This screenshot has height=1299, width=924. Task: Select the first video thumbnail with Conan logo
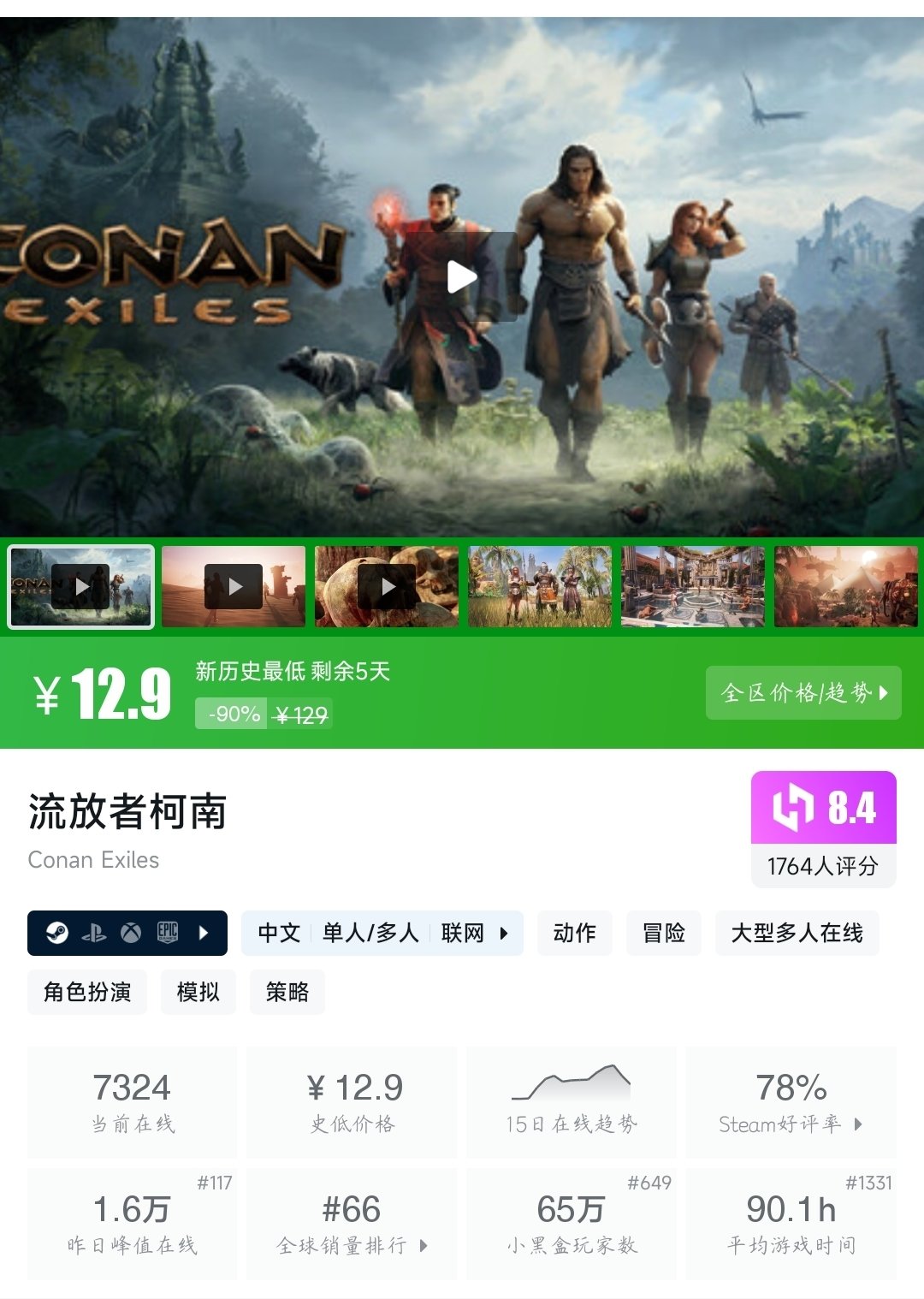pyautogui.click(x=81, y=587)
